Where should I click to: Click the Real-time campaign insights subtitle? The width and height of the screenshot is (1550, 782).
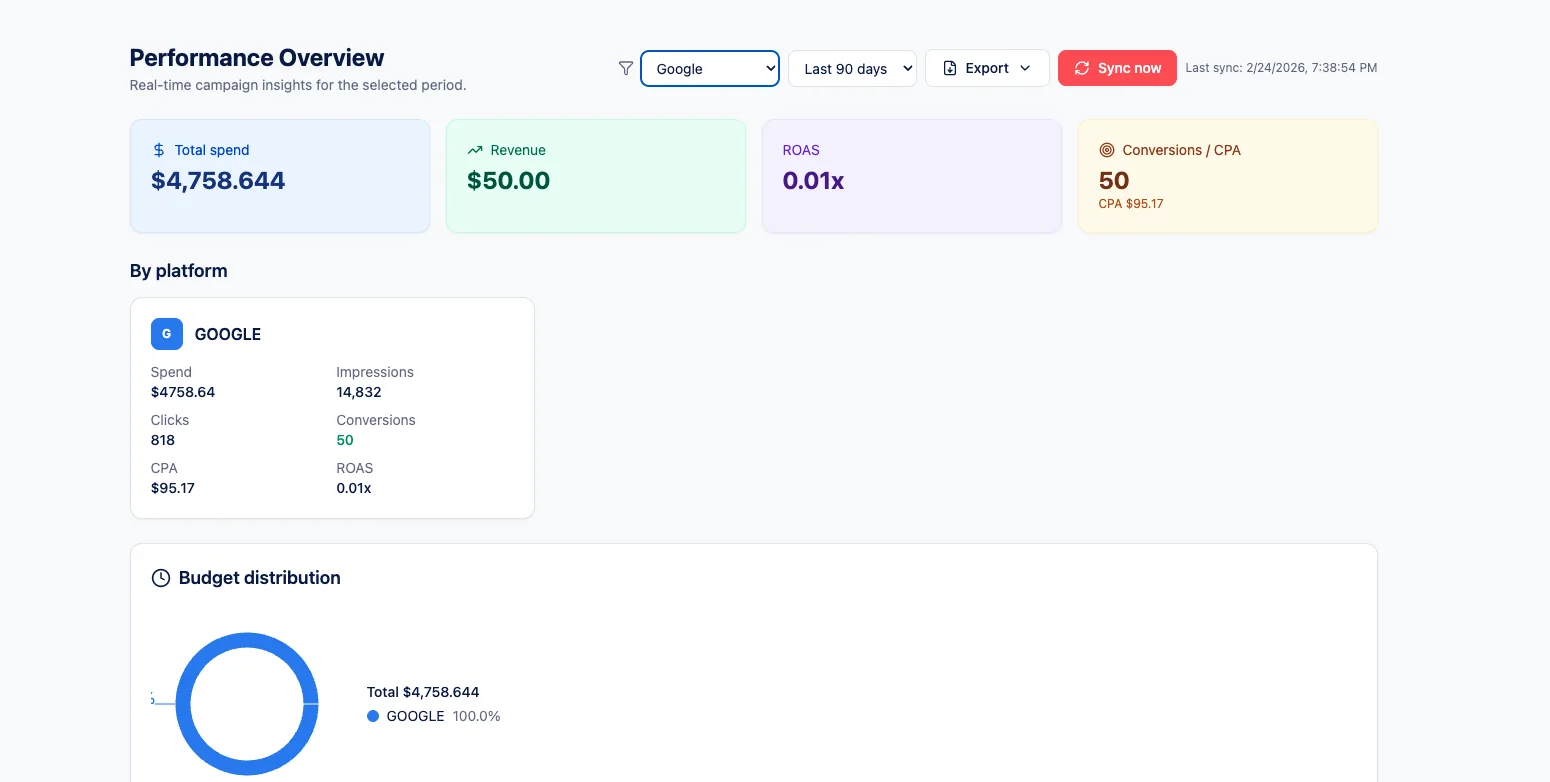pyautogui.click(x=298, y=85)
